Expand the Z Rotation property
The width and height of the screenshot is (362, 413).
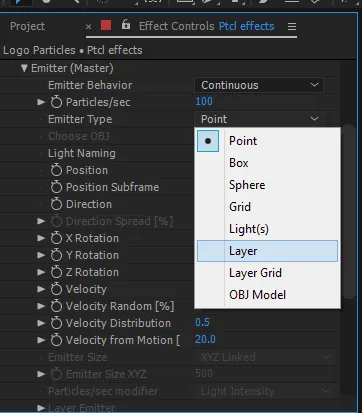(41, 272)
